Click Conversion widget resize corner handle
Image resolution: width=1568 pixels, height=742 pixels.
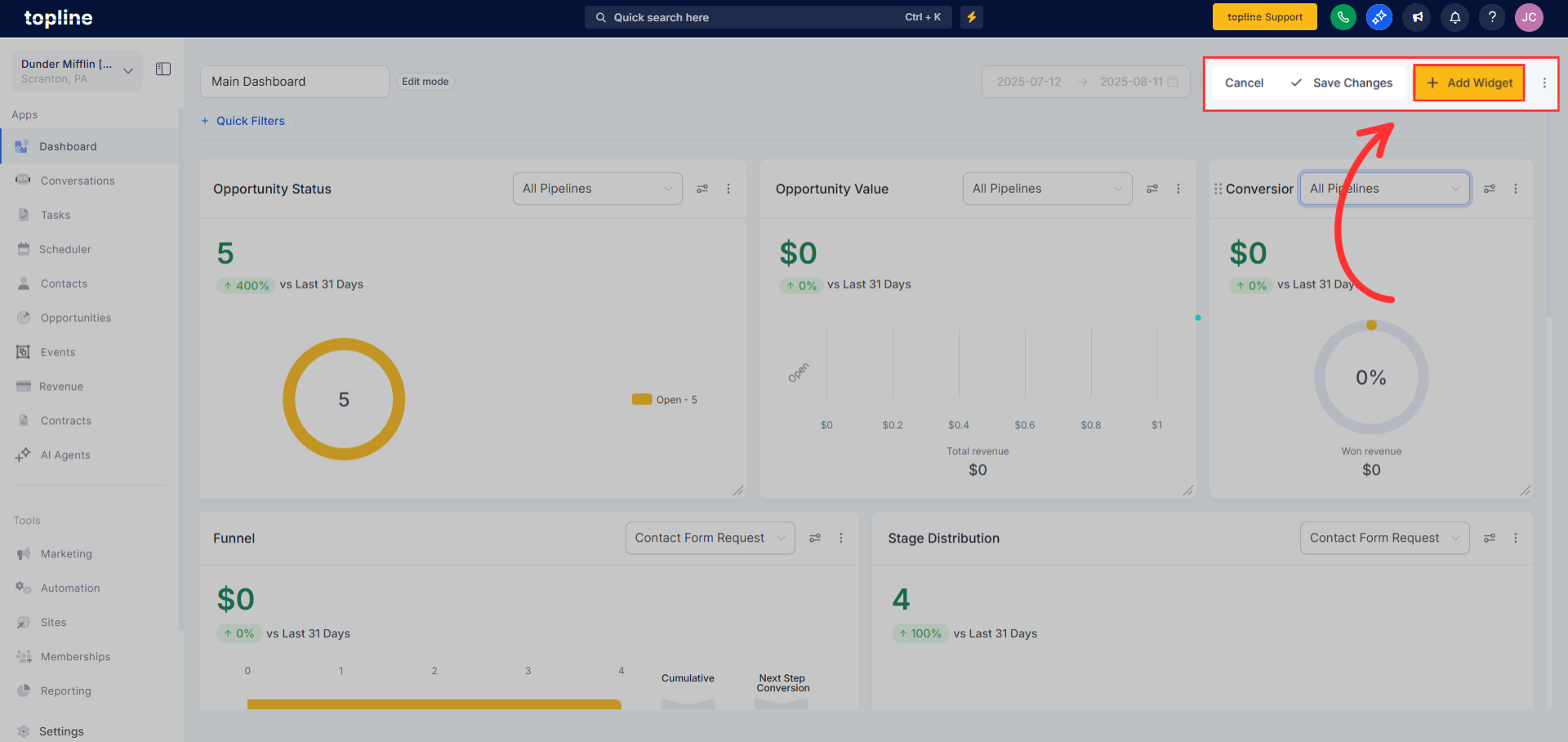point(1526,490)
